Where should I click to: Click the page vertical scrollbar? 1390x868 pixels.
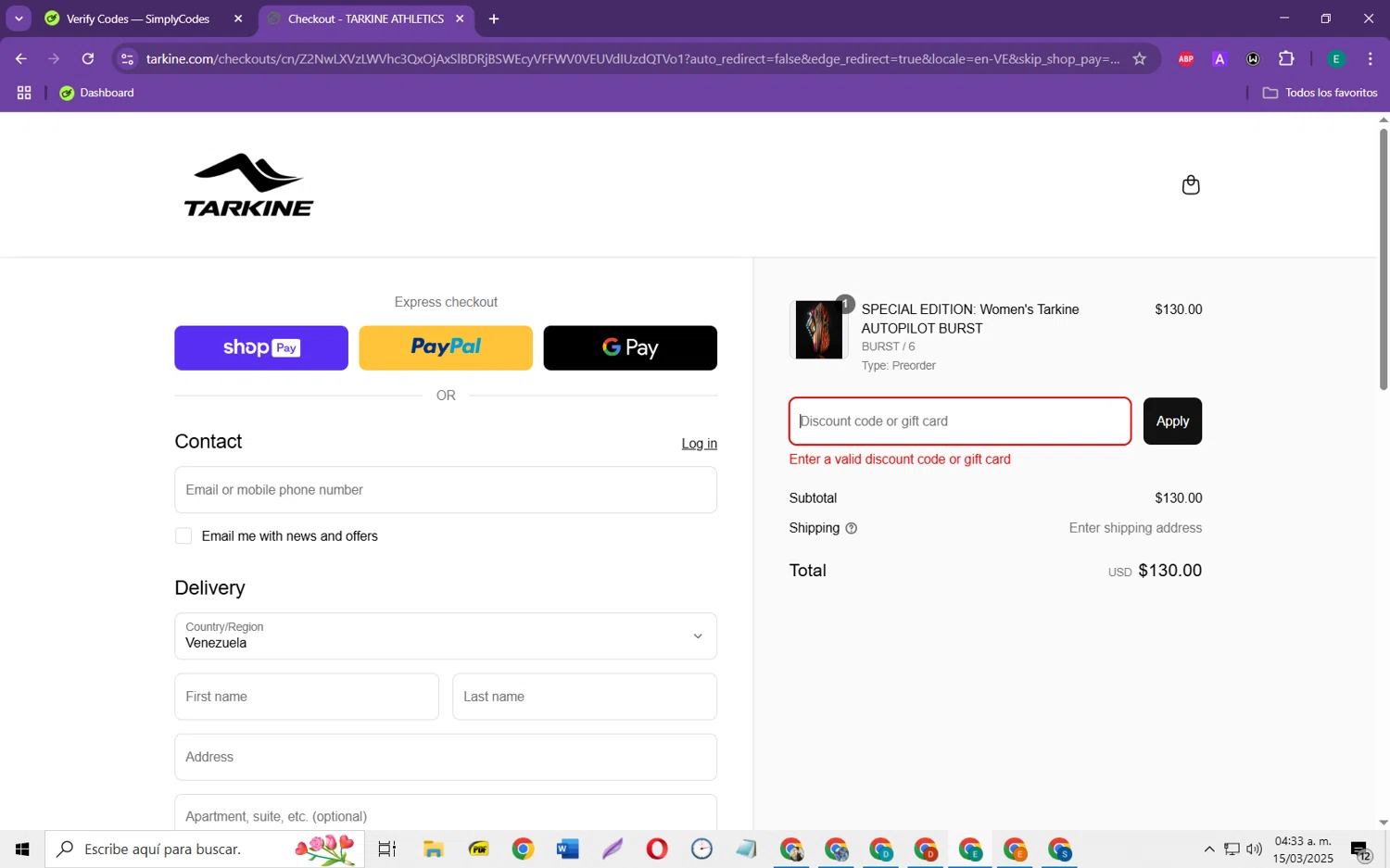coord(1384,259)
